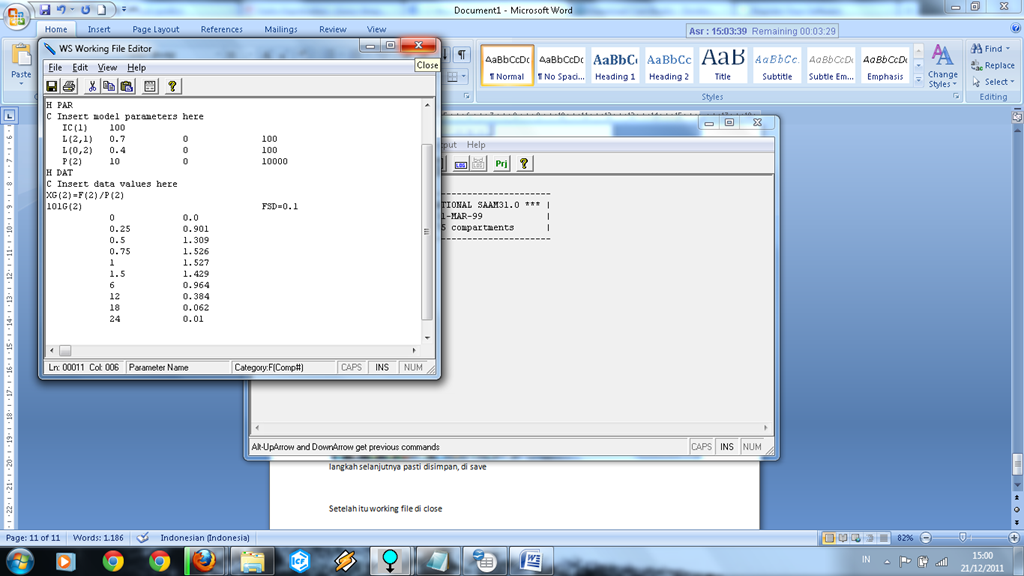Viewport: 1024px width, 576px height.
Task: Click the Save icon in WS Working File Editor toolbar
Action: pos(52,86)
